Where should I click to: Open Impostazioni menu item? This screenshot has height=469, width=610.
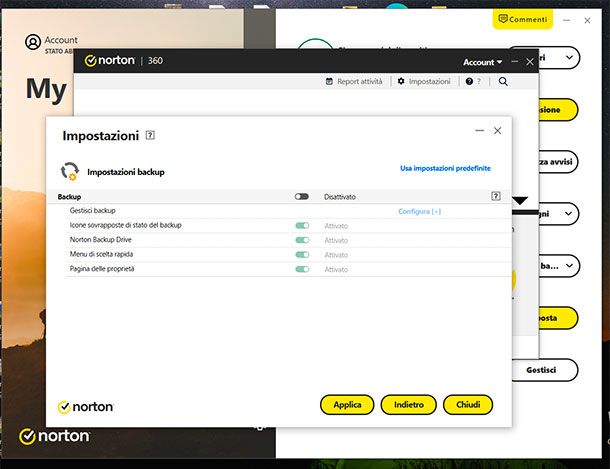[424, 81]
